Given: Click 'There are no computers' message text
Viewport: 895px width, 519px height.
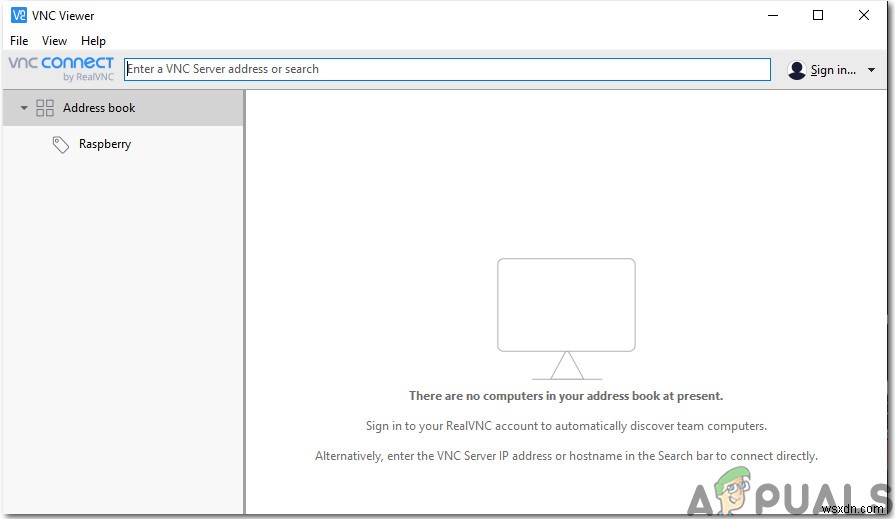Looking at the screenshot, I should (566, 396).
